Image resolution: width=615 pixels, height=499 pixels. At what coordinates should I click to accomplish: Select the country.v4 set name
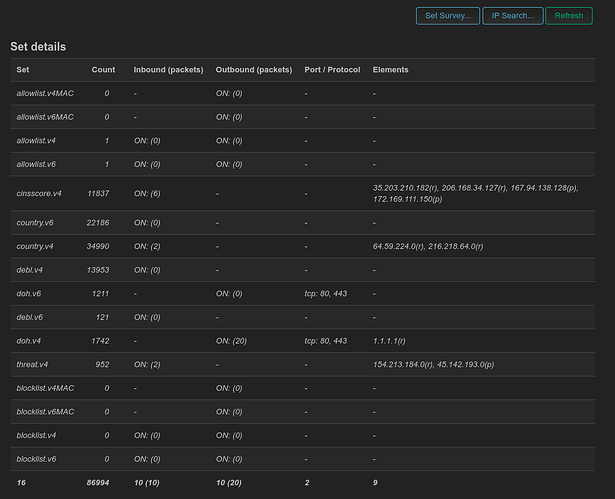click(x=35, y=246)
